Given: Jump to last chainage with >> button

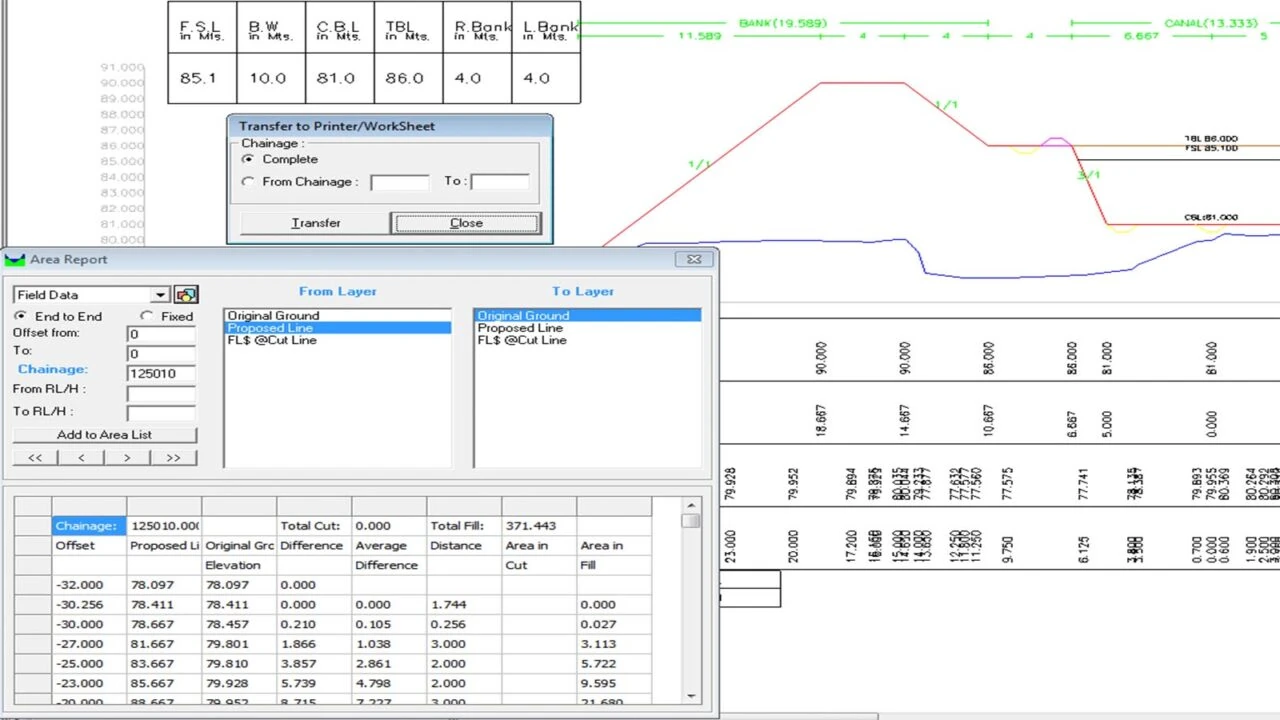Looking at the screenshot, I should click(174, 457).
